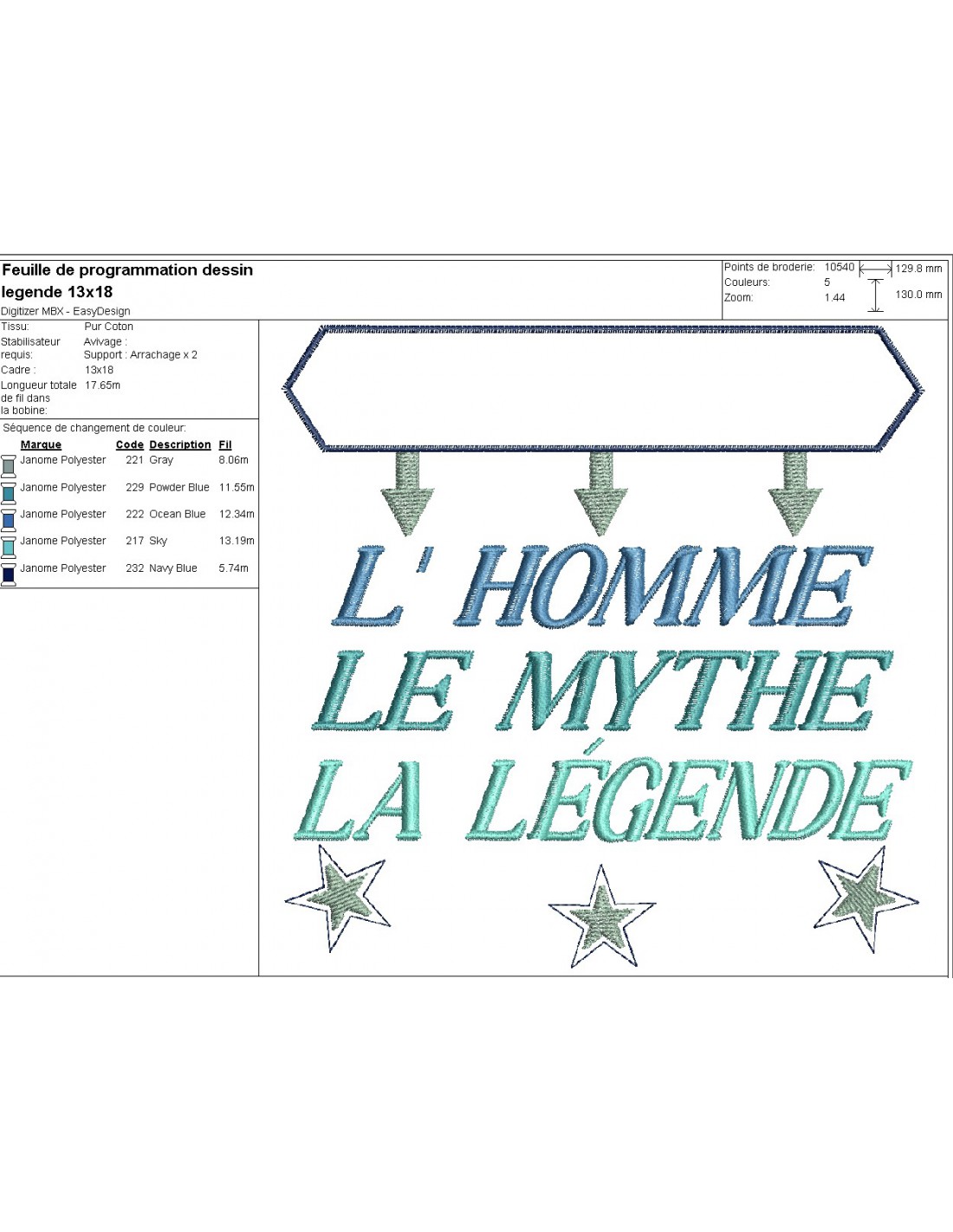Click the title 'Feuille de programmation dessin'

coord(127,269)
